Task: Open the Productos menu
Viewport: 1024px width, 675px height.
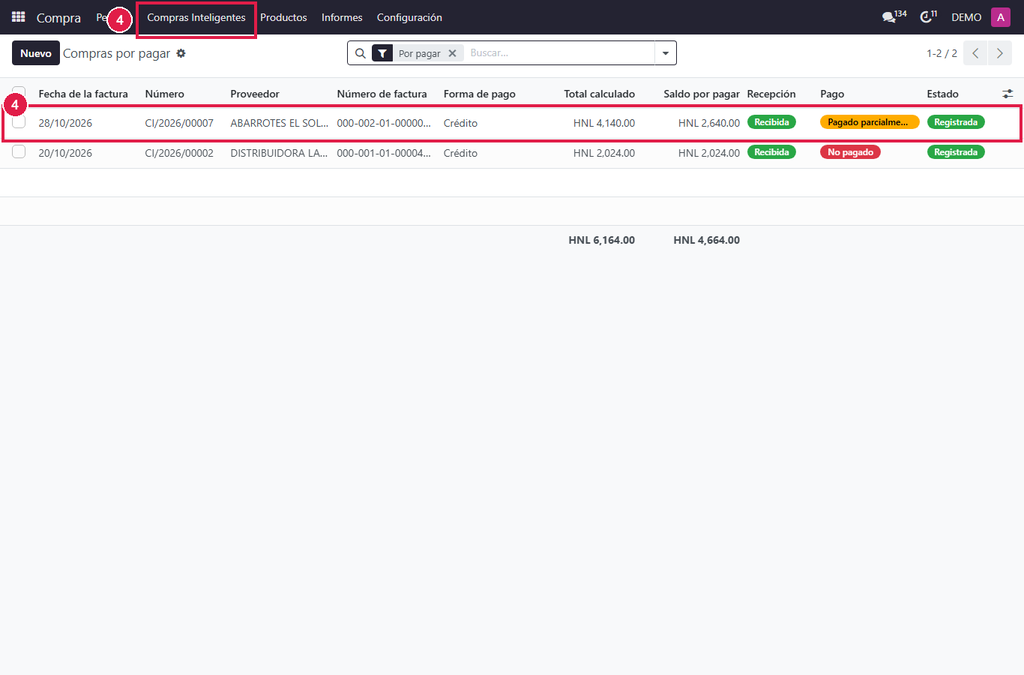Action: point(283,18)
